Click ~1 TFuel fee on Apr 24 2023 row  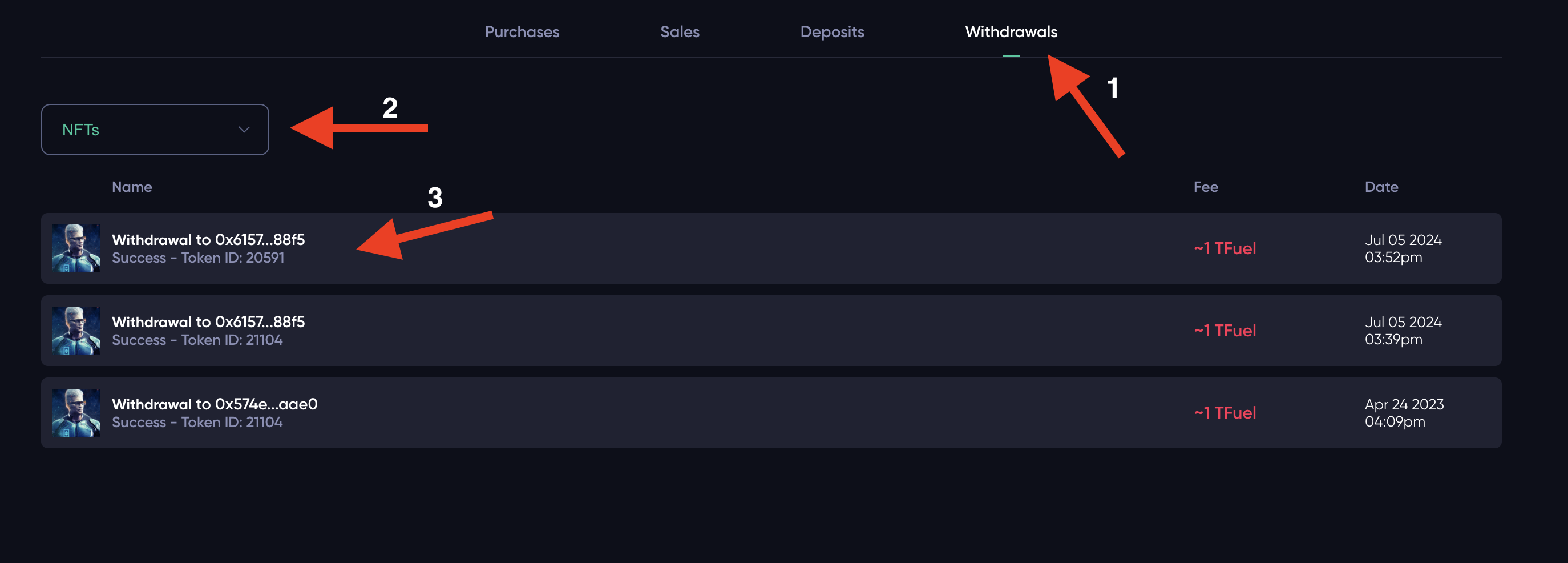[1224, 412]
